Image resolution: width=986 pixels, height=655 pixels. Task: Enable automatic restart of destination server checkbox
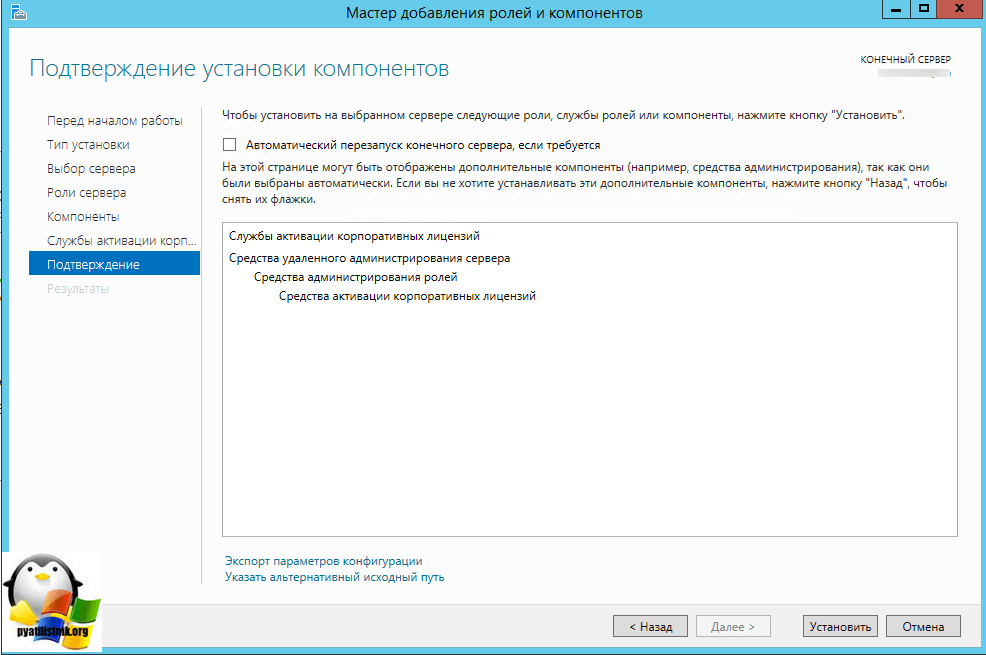tap(230, 145)
